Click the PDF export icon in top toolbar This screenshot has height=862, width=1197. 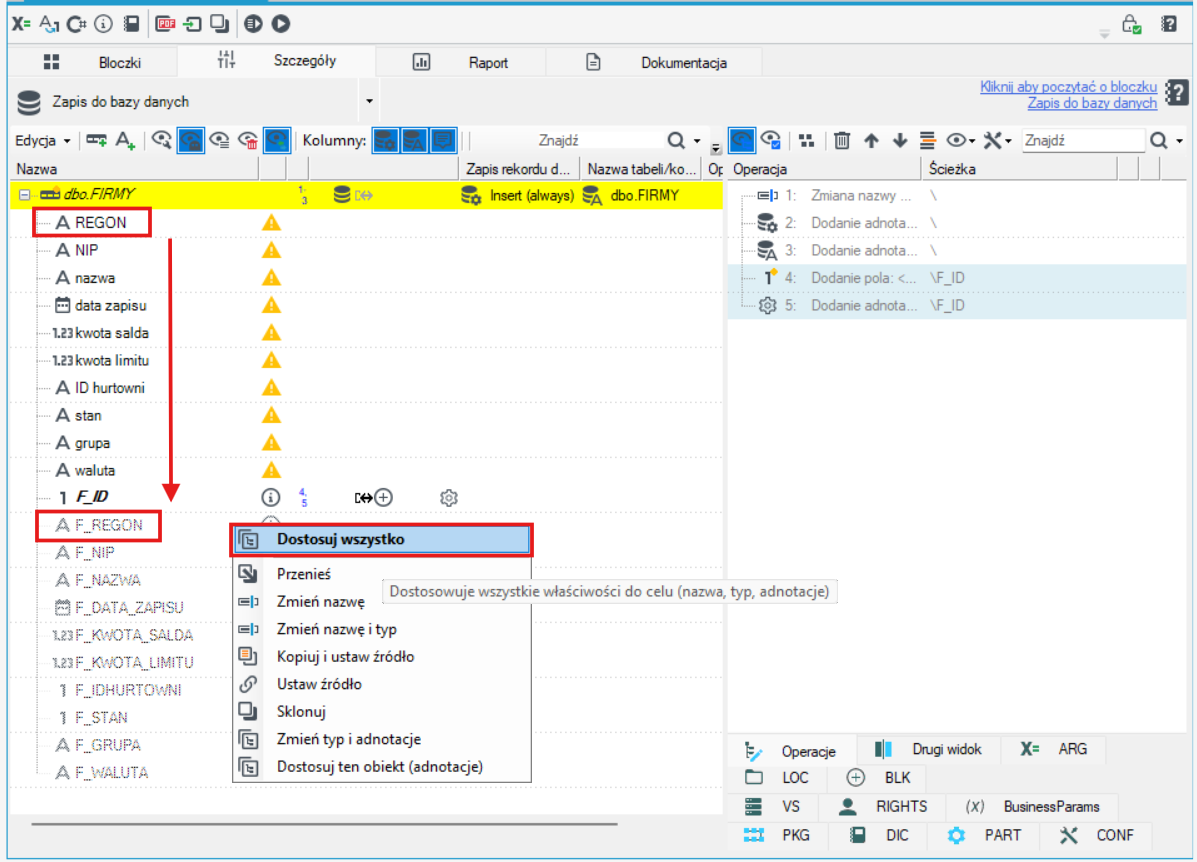tap(165, 24)
